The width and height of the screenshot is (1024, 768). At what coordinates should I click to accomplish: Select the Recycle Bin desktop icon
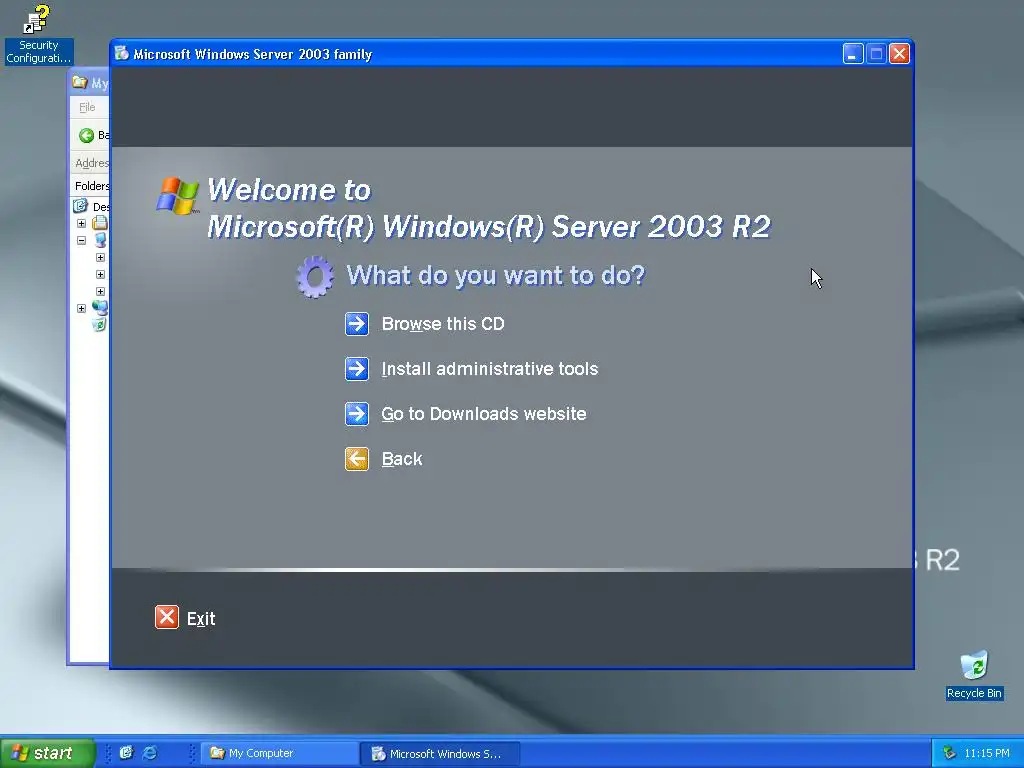pos(974,666)
